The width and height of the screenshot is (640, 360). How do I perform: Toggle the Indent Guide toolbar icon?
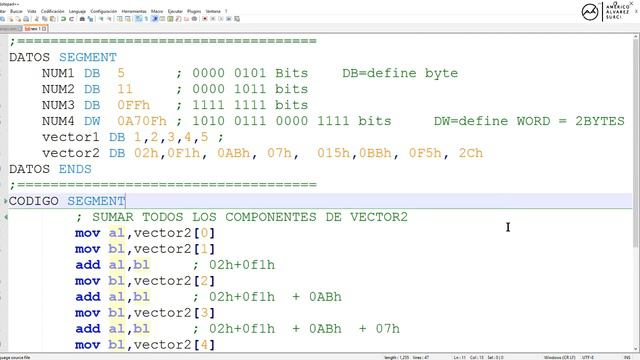[x=155, y=19]
